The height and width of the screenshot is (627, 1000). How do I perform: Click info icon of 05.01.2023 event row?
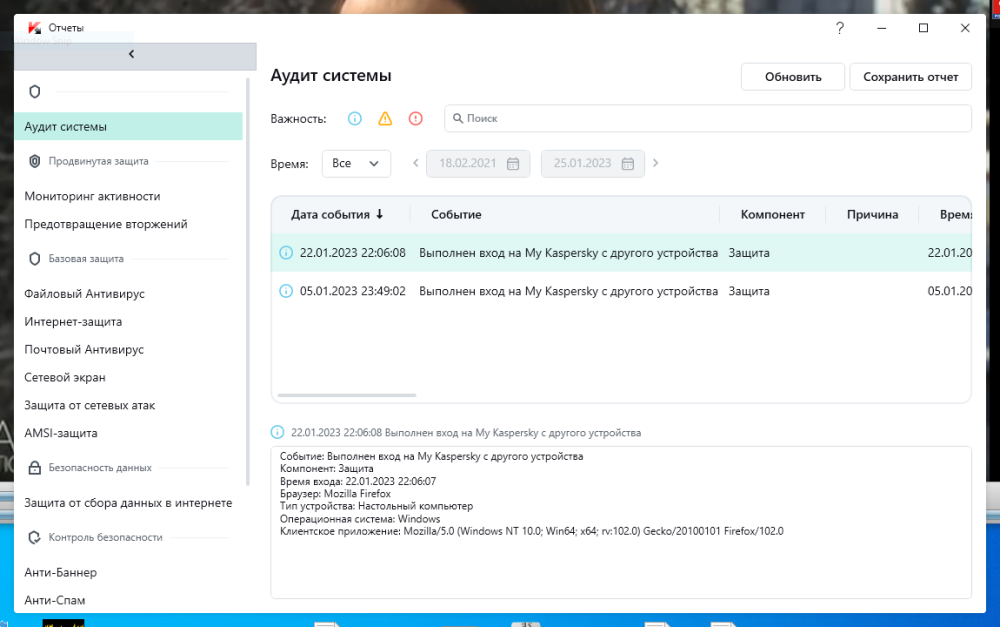pyautogui.click(x=286, y=291)
